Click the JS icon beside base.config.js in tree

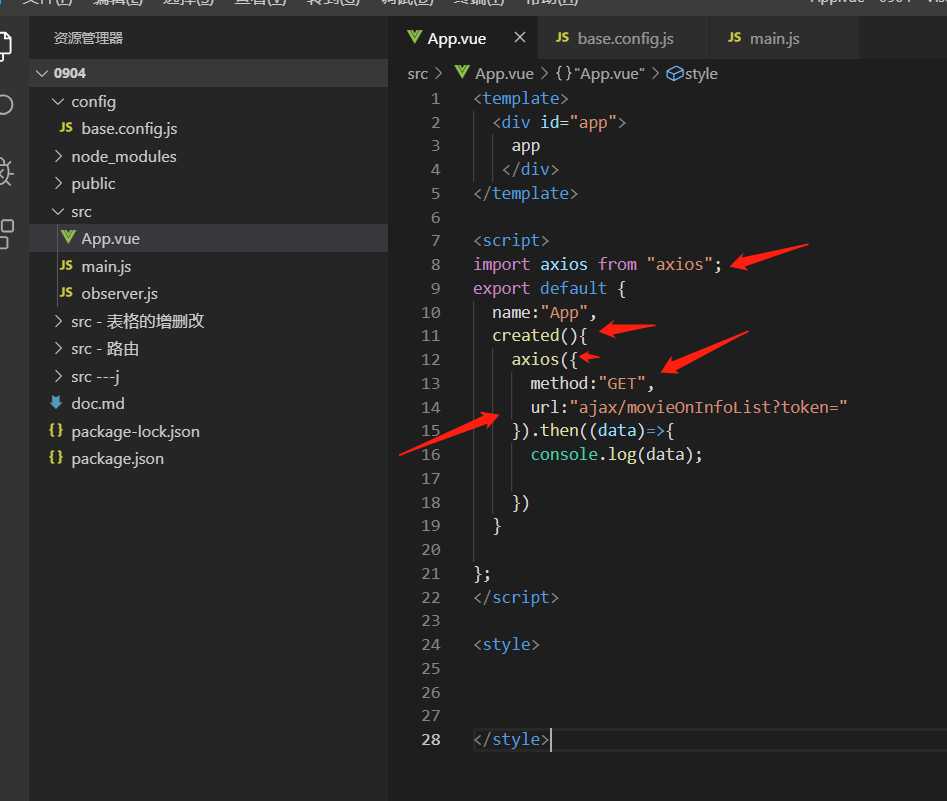[x=66, y=127]
